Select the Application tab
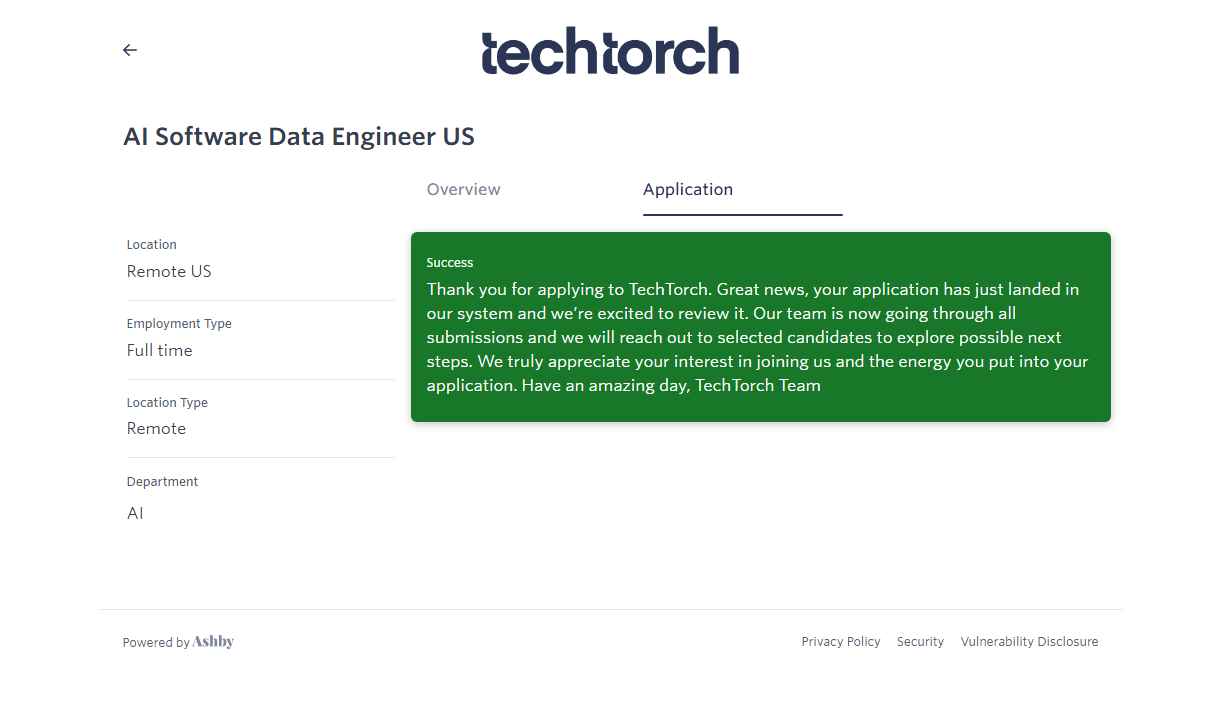The height and width of the screenshot is (721, 1221). pos(688,190)
